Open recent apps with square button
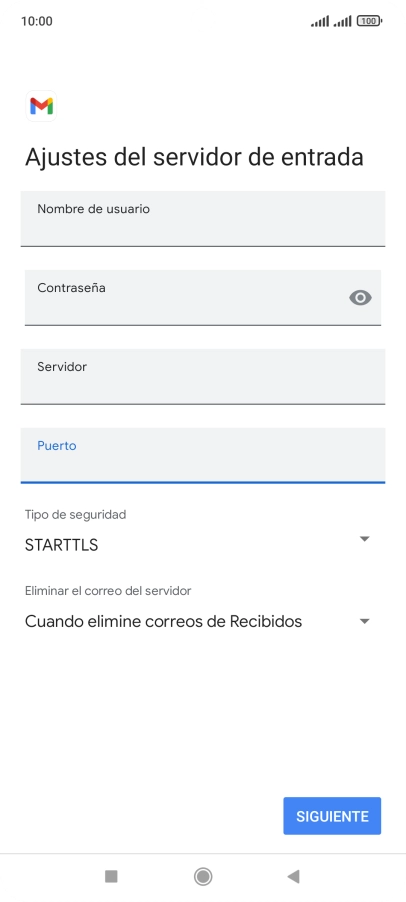Viewport: 406px width, 902px height. click(111, 876)
